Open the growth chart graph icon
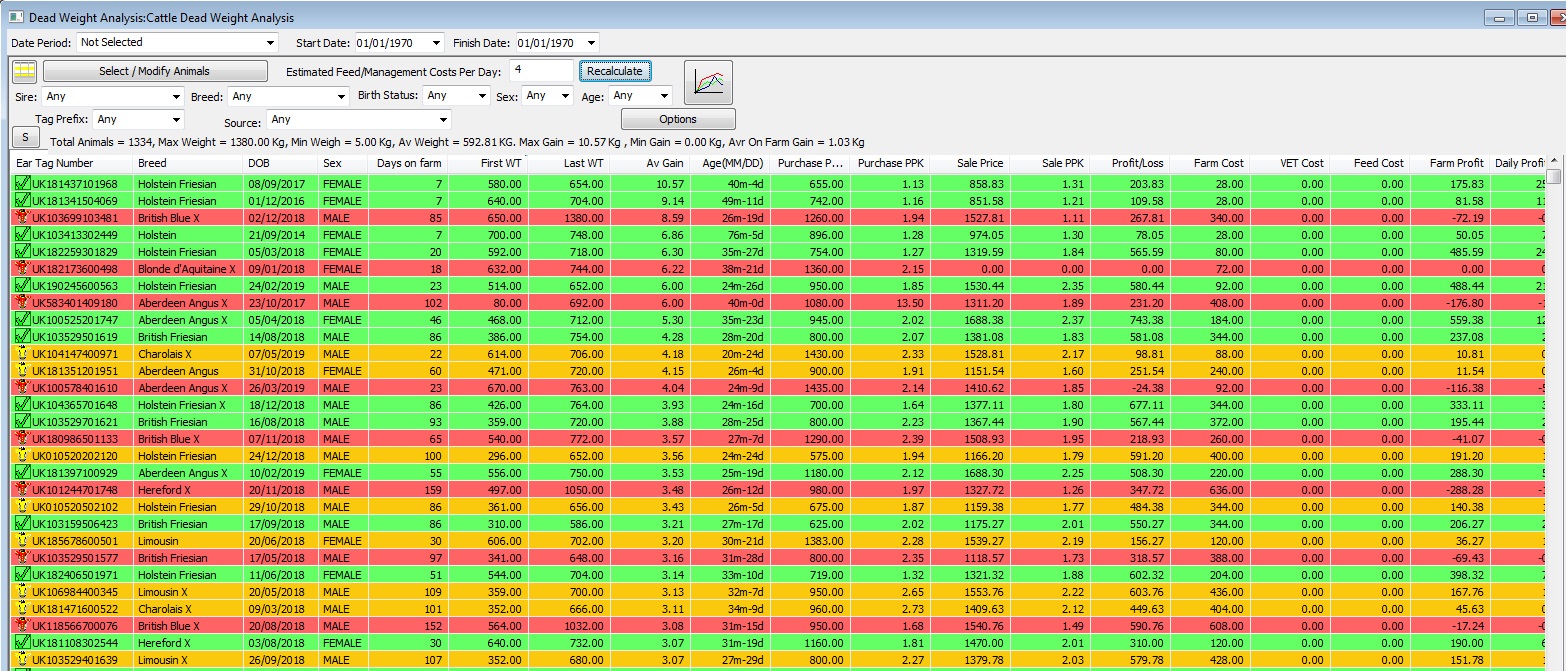 (x=708, y=83)
